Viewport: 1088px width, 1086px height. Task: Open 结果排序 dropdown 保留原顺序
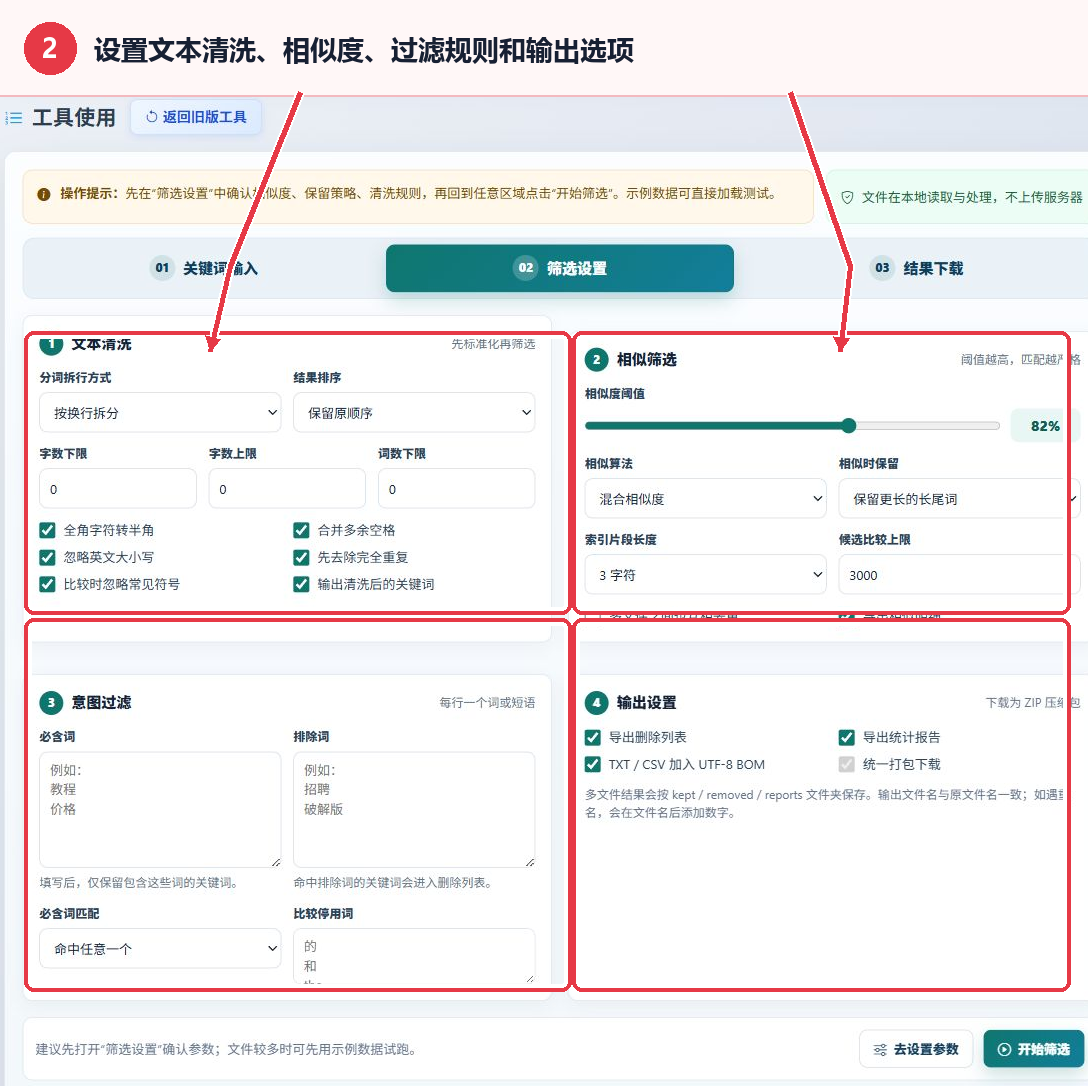414,413
